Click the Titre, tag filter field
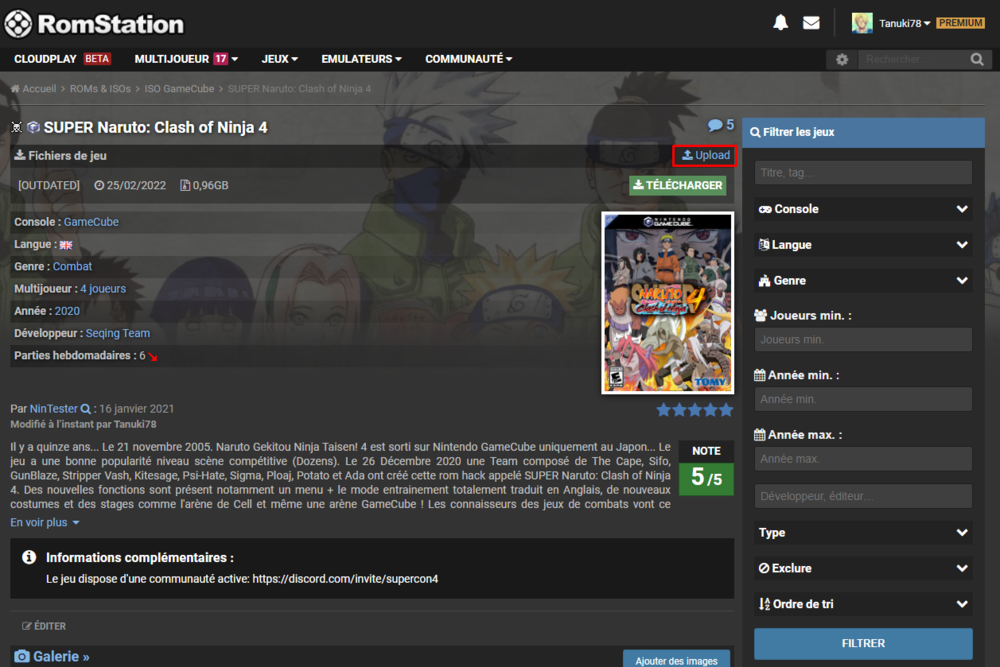 tap(863, 173)
